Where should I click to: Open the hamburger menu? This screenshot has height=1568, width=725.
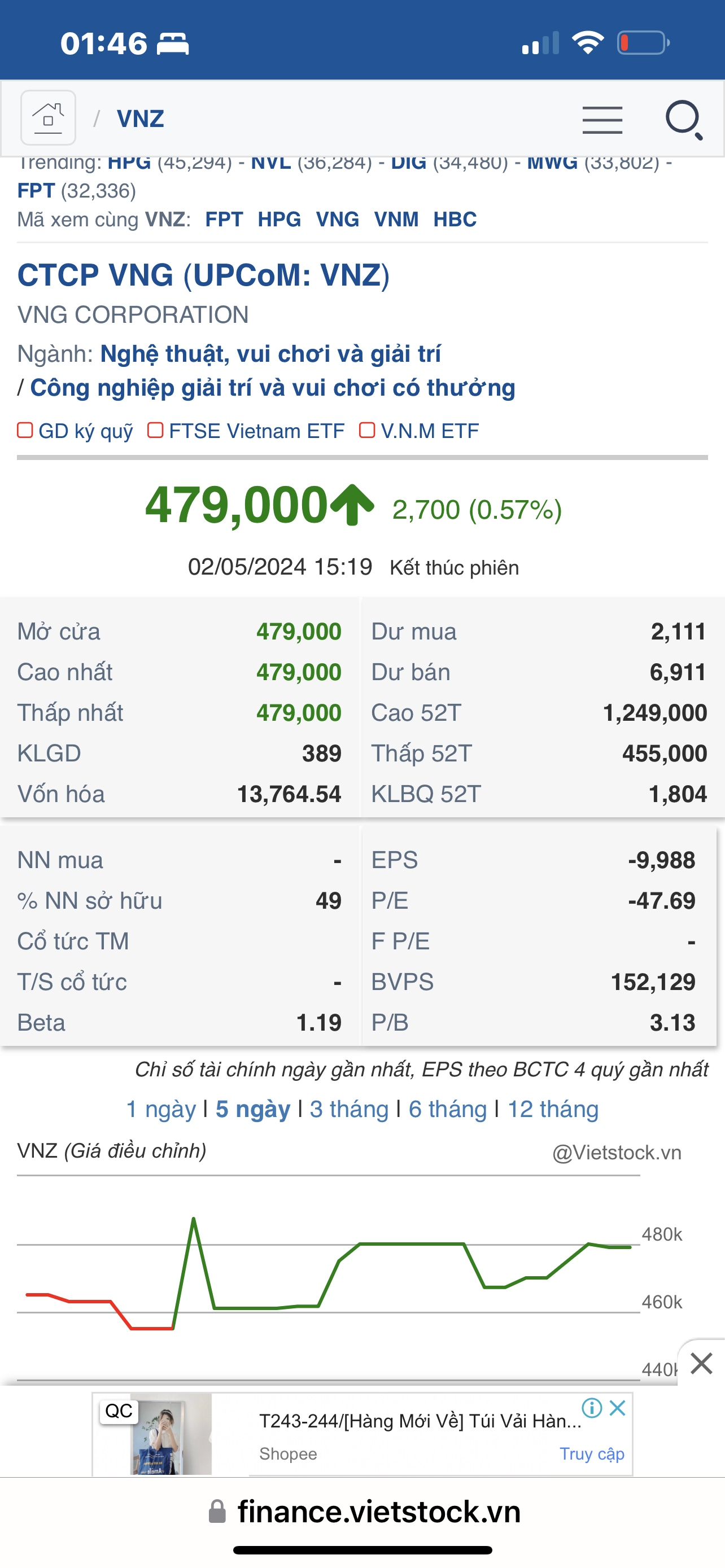click(x=602, y=119)
